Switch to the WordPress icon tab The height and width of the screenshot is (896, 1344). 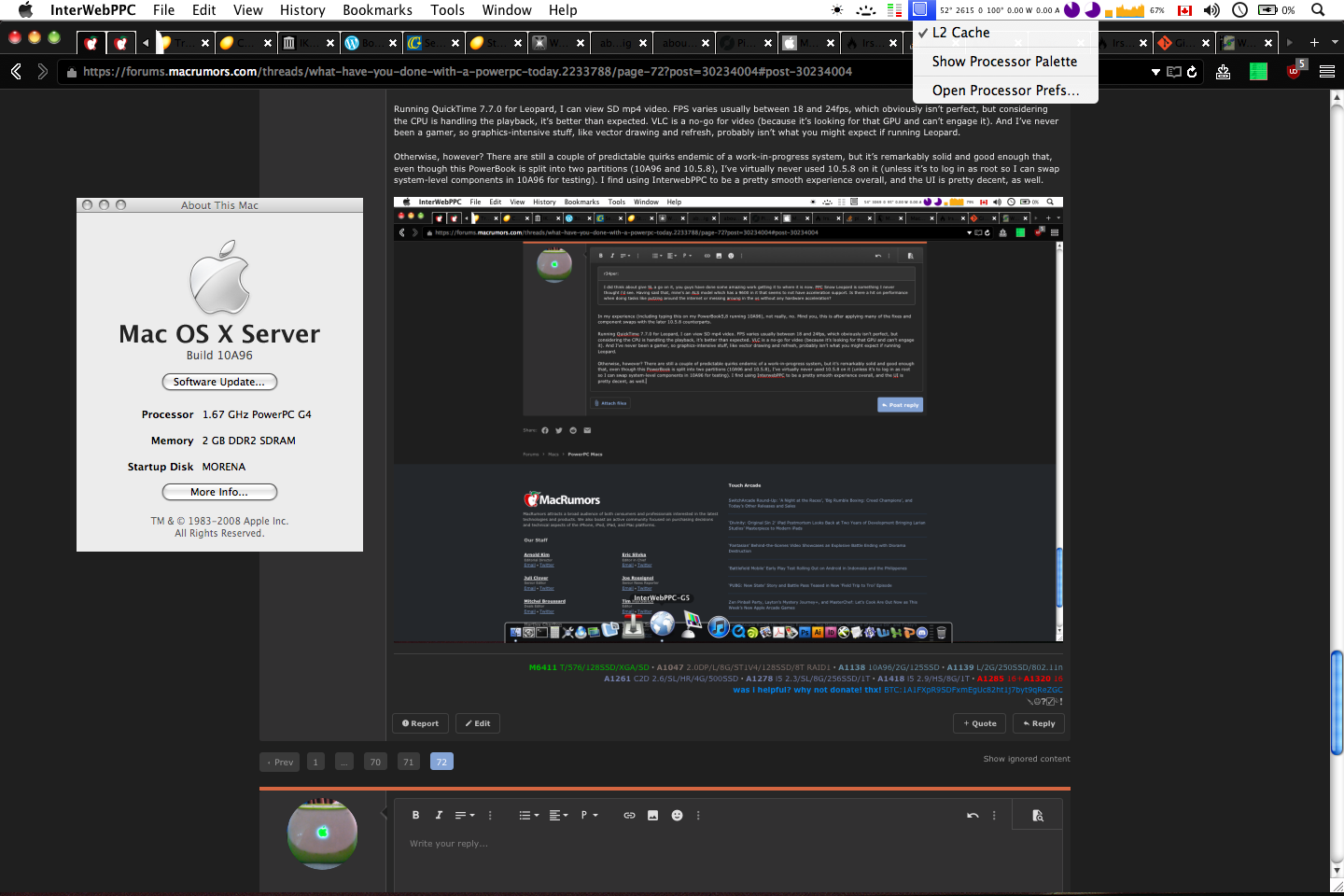371,42
